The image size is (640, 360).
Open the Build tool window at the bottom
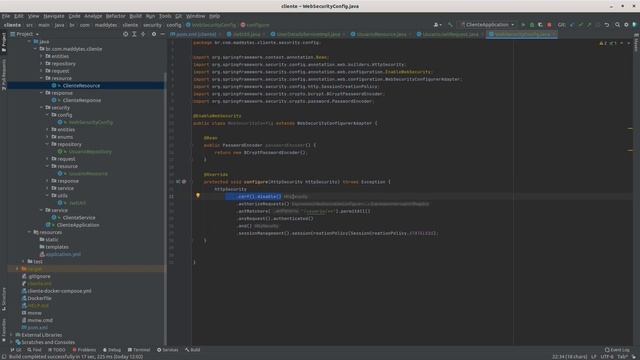(193, 350)
